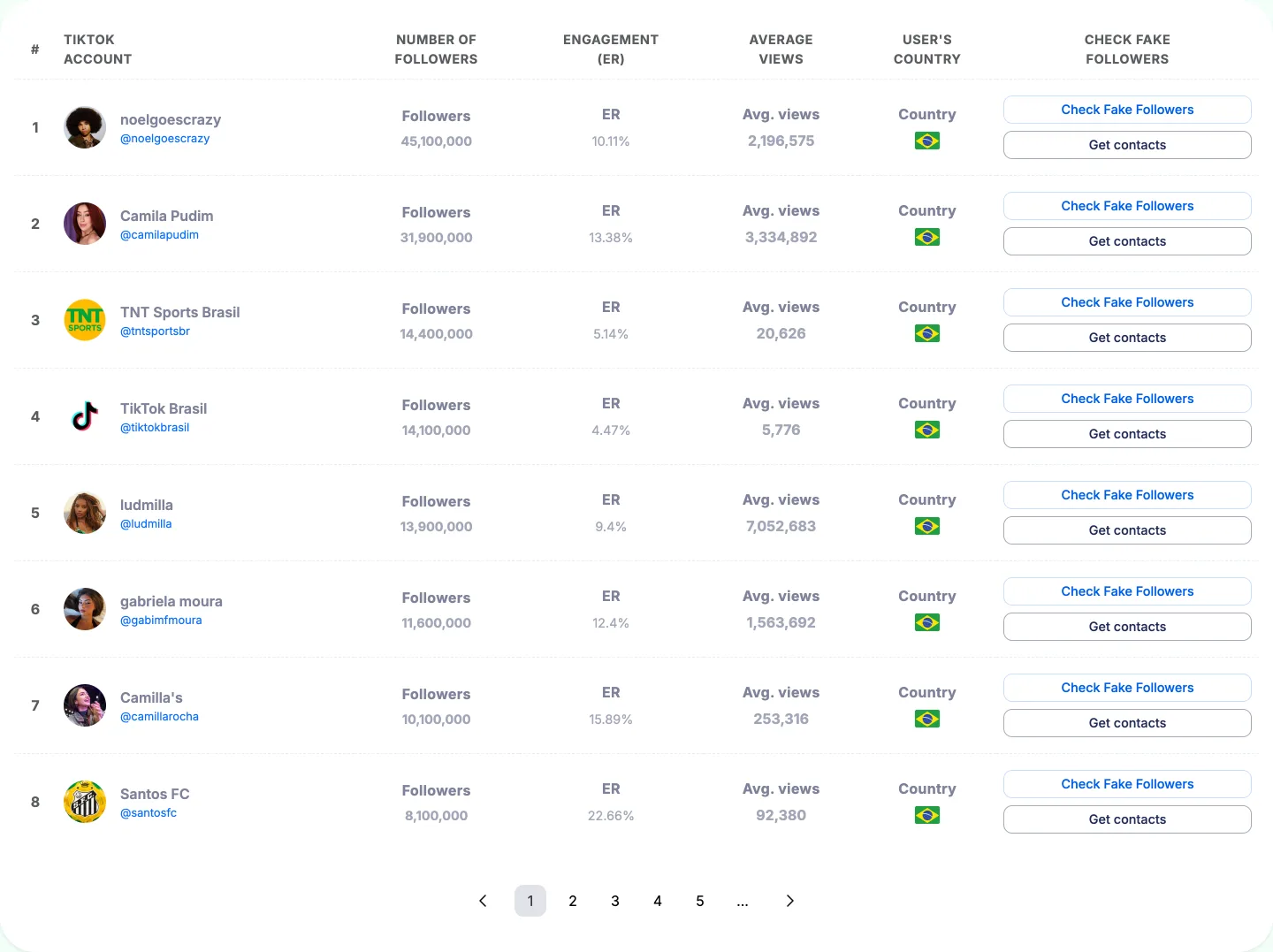Click average views value 3,334,892
Screen dimensions: 1273x952
[x=781, y=238]
